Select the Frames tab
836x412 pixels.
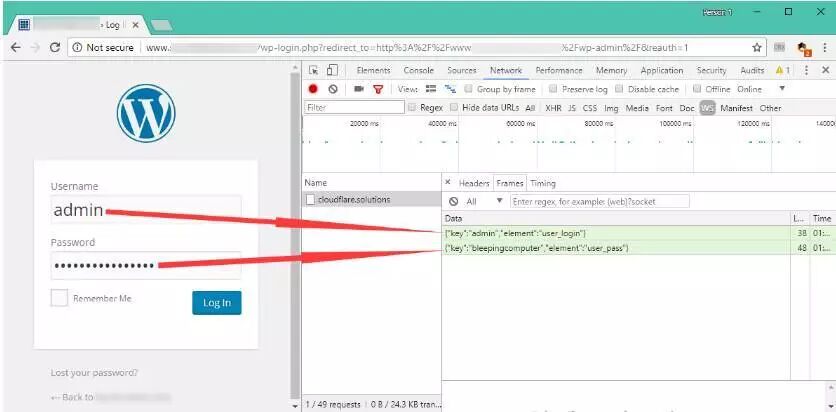tap(510, 183)
